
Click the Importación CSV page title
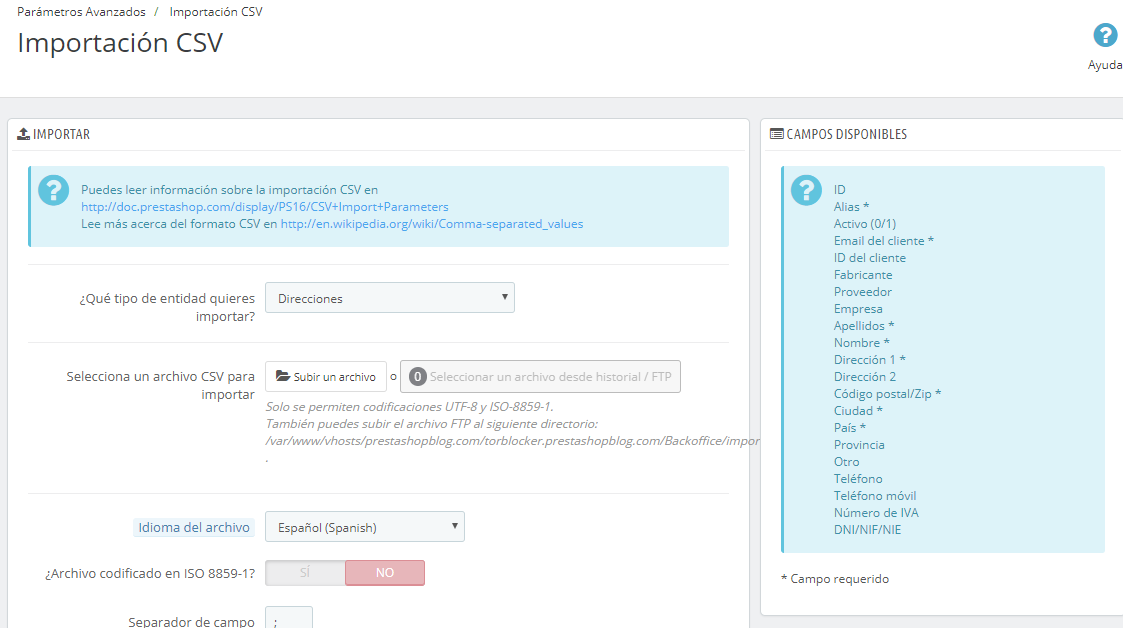[x=120, y=43]
